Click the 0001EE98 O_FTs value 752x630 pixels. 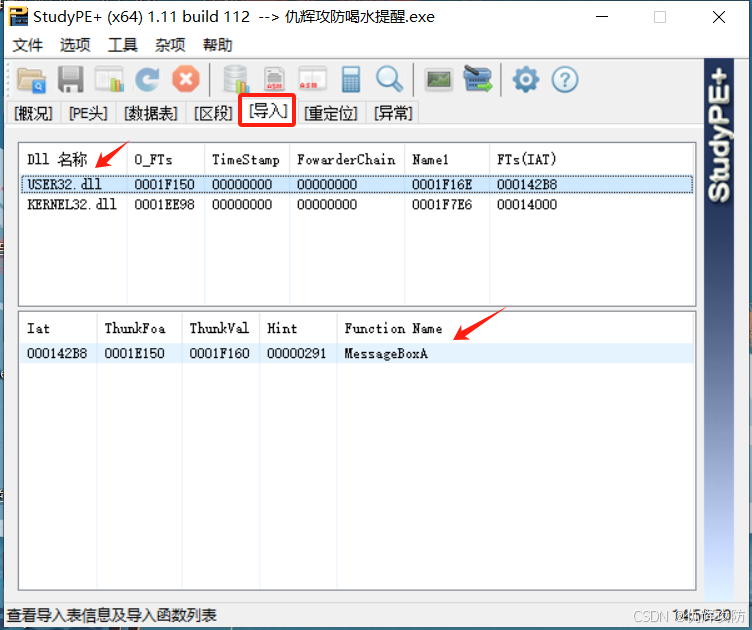point(164,205)
